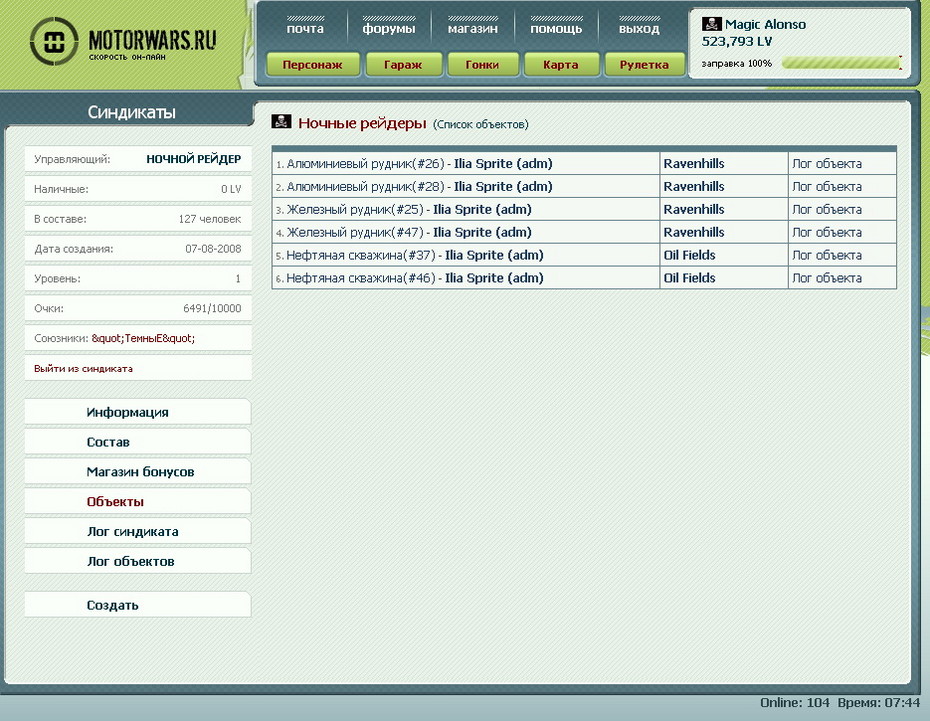
Task: Click the skull flag beside Ночные рейдеры
Action: coord(282,123)
